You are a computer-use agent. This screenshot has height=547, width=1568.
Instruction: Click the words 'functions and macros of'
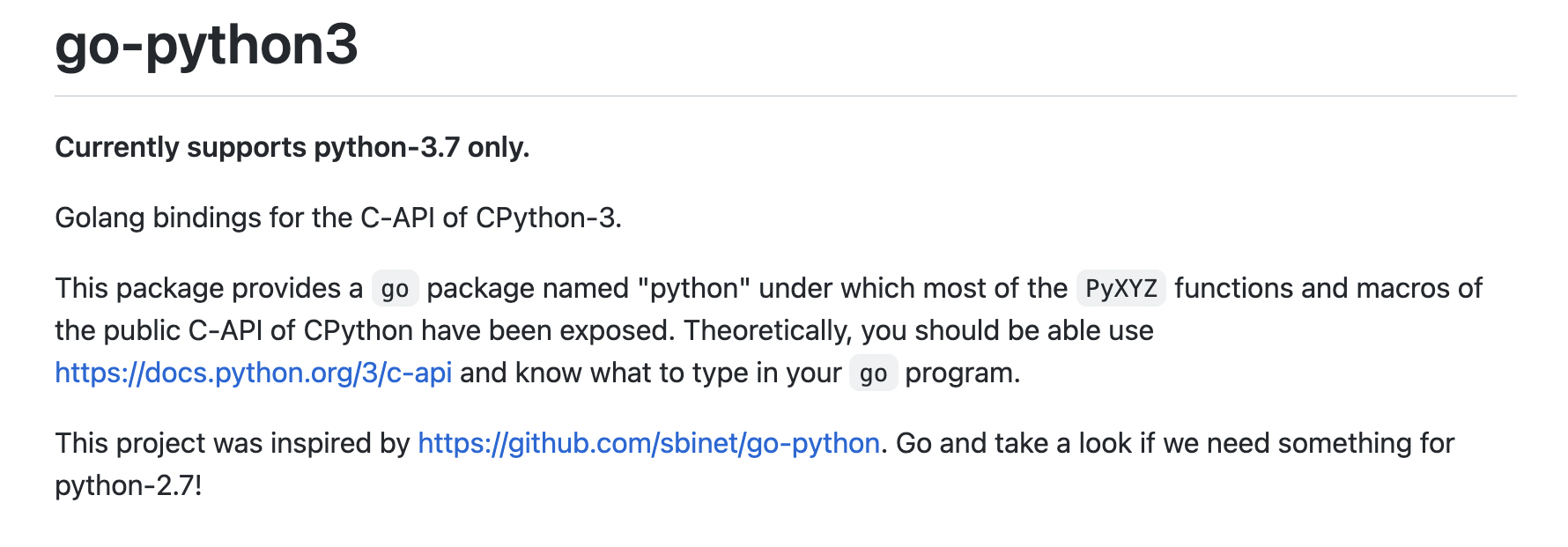tap(1328, 289)
